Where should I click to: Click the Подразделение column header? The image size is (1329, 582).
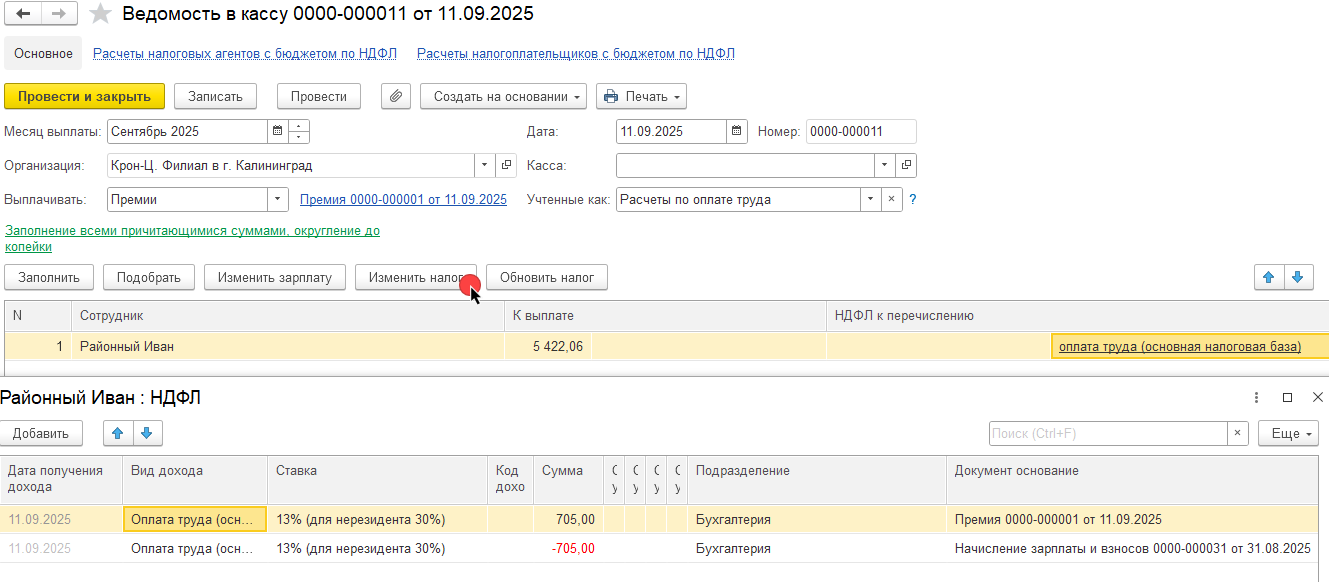pyautogui.click(x=817, y=479)
